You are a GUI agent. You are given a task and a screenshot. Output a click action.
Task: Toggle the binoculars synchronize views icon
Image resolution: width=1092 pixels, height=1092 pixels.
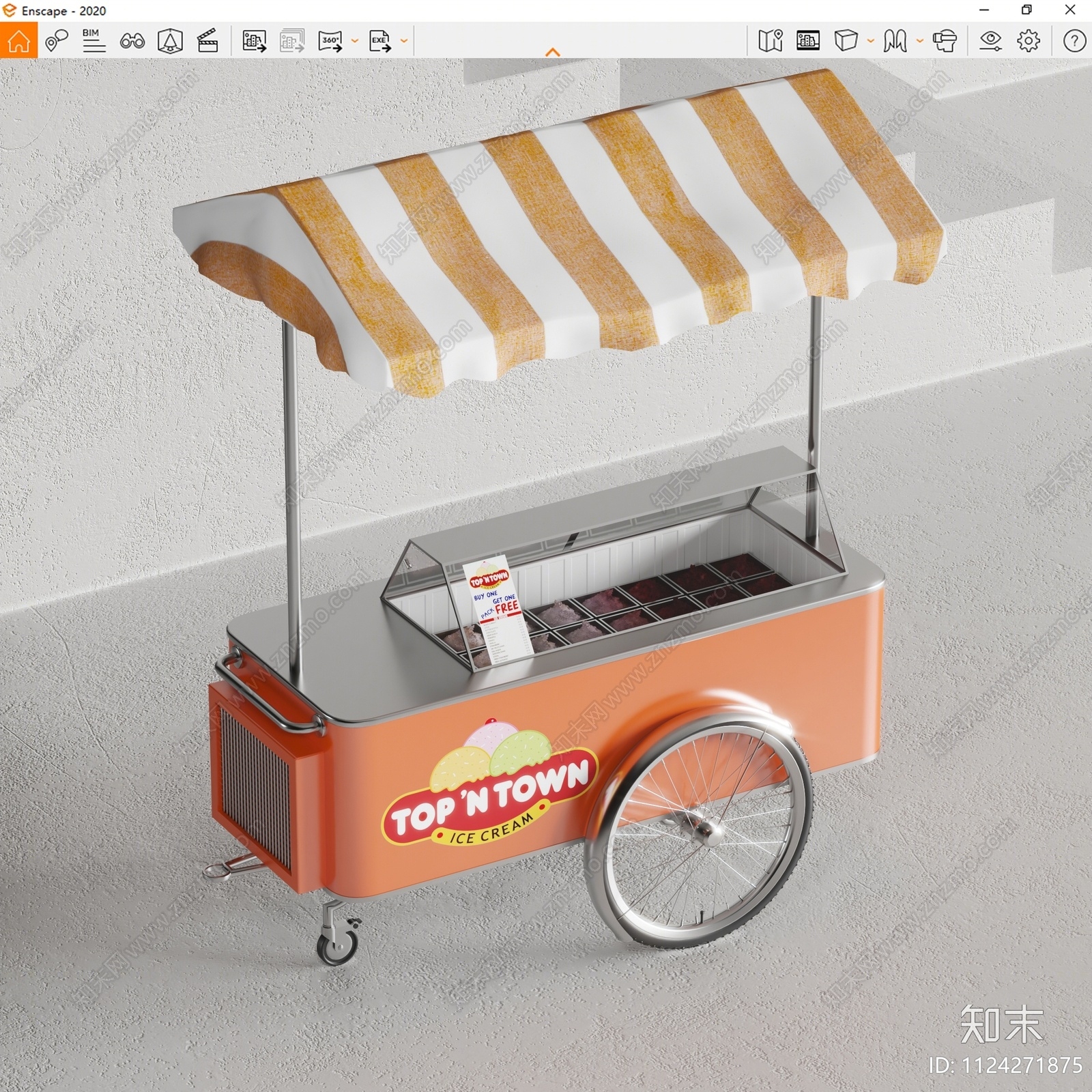(x=132, y=41)
